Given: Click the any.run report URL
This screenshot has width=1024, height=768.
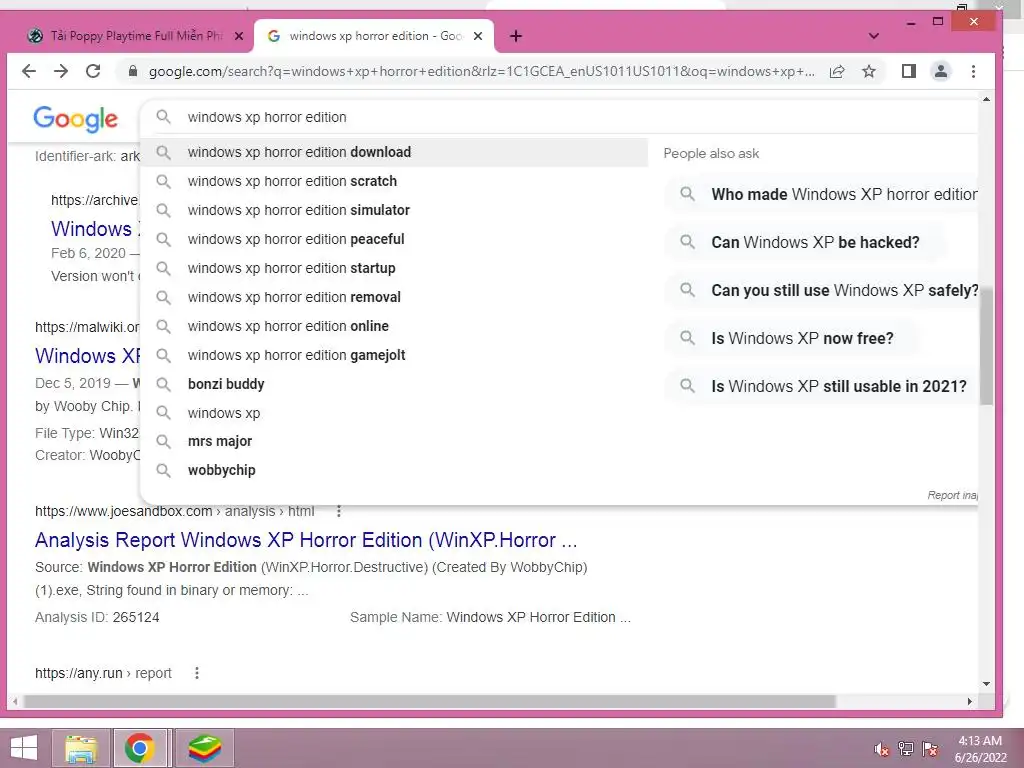Looking at the screenshot, I should (103, 673).
